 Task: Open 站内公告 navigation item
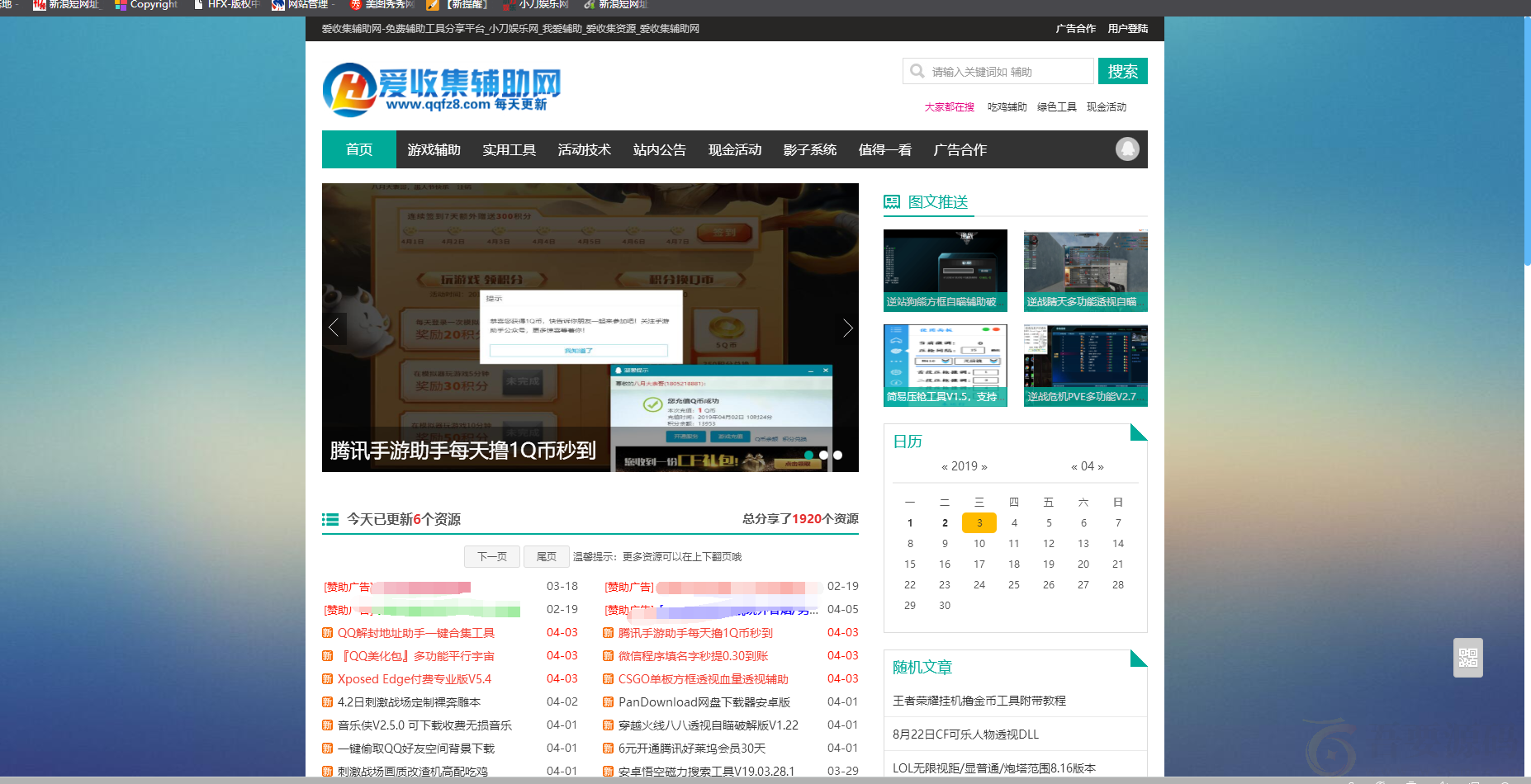pyautogui.click(x=659, y=149)
